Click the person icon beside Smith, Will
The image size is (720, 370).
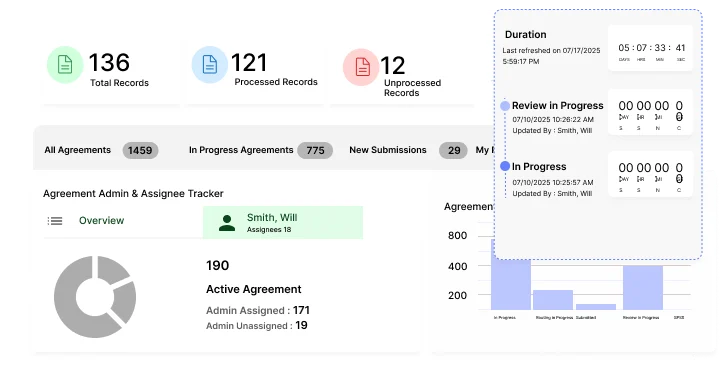(227, 223)
